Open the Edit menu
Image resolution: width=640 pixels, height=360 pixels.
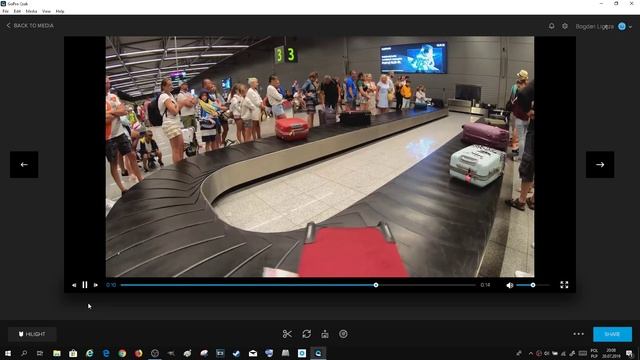click(x=17, y=11)
